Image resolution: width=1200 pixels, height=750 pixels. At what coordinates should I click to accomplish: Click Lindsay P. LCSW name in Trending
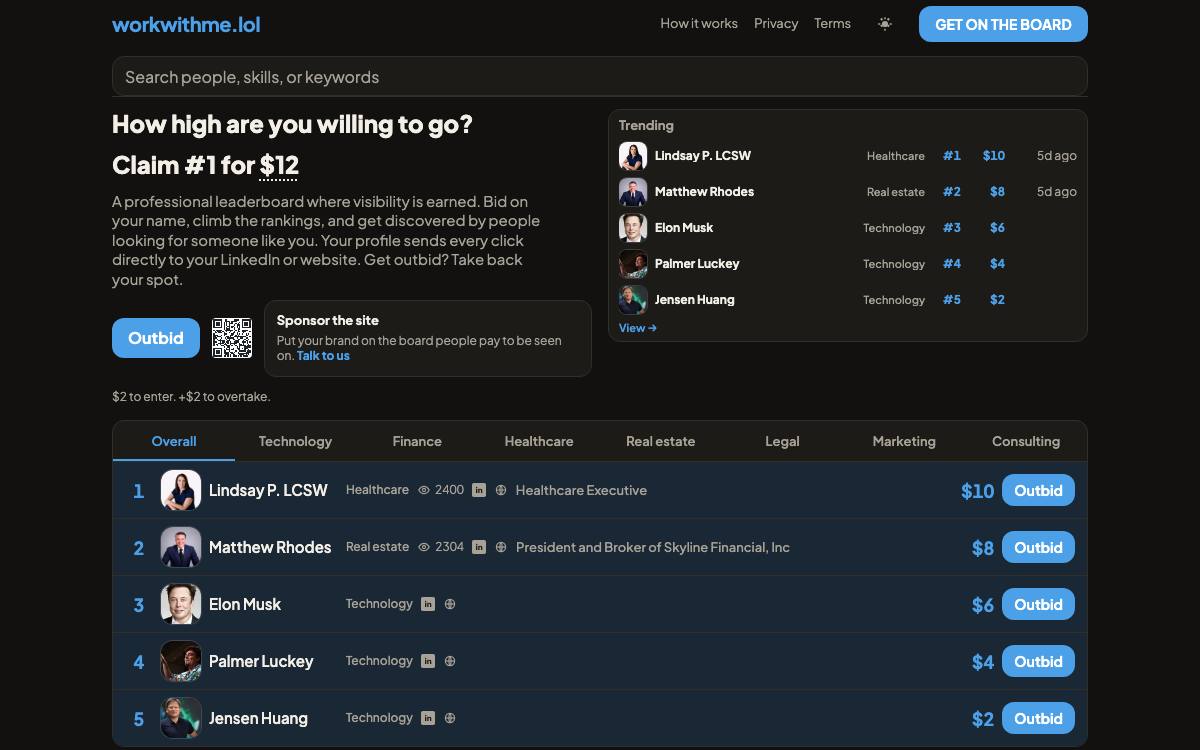(703, 156)
